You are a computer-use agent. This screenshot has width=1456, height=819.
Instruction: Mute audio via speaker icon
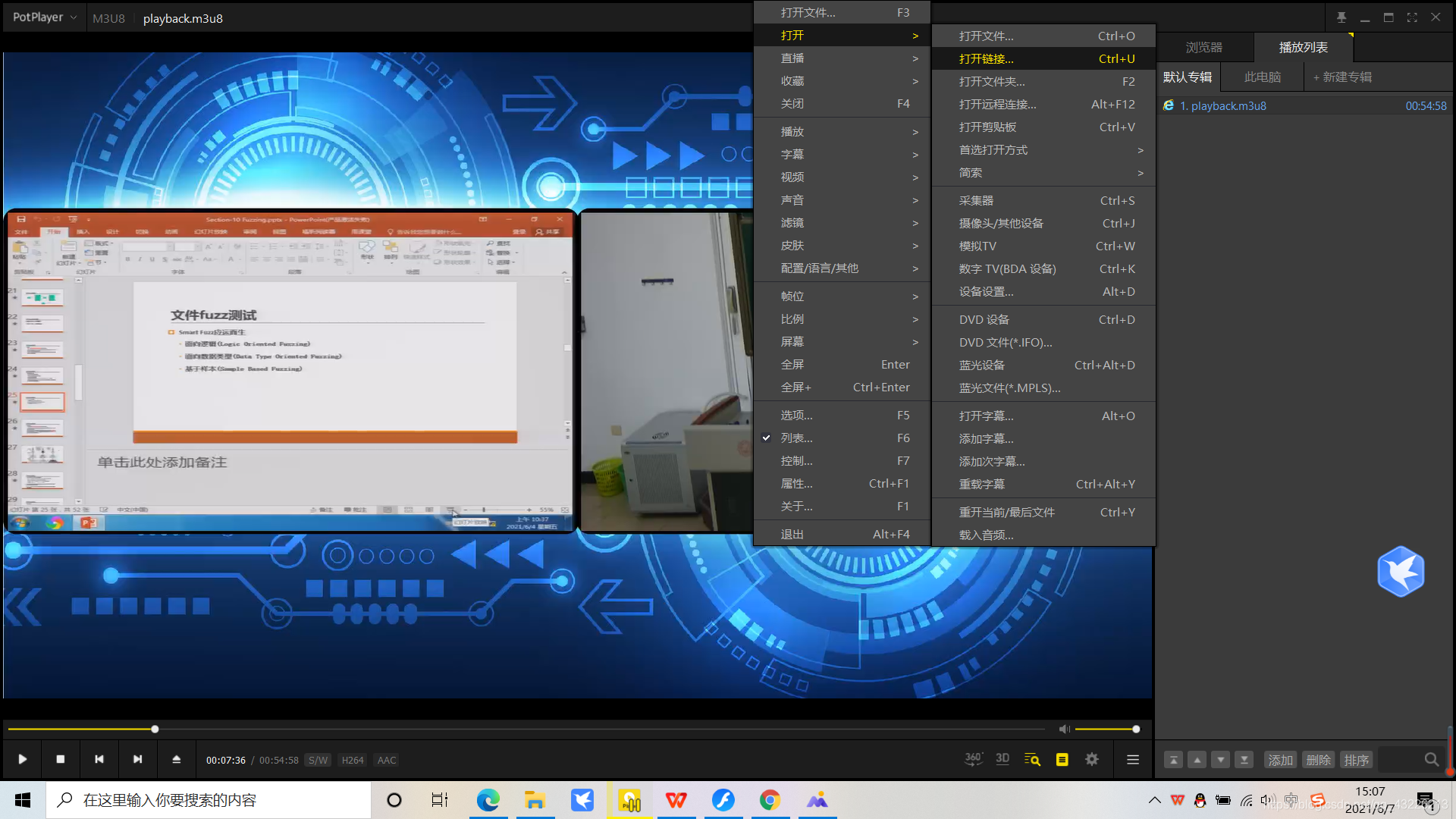[1064, 729]
